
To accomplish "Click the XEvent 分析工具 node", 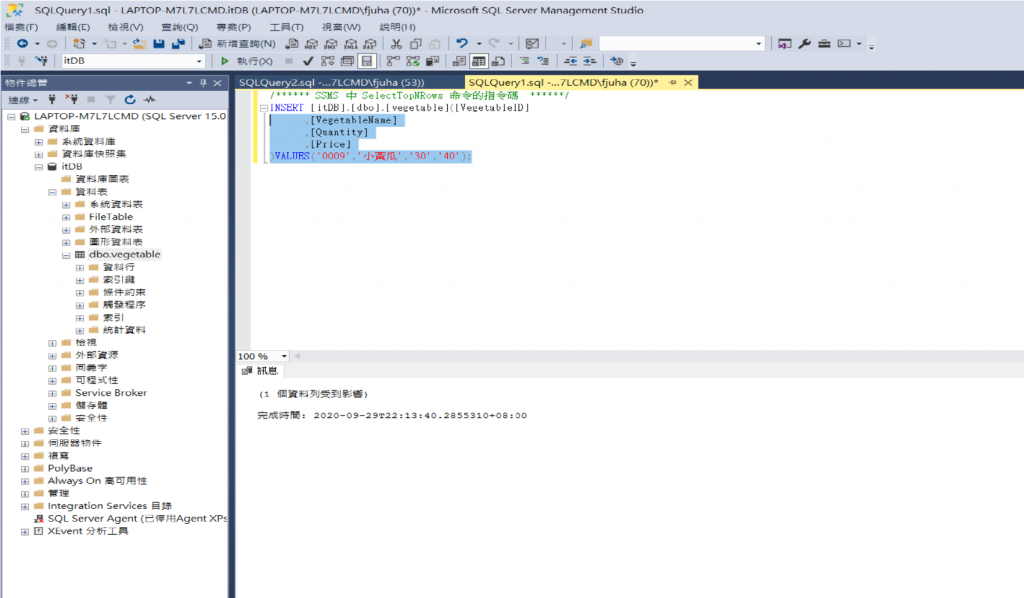I will (x=88, y=531).
